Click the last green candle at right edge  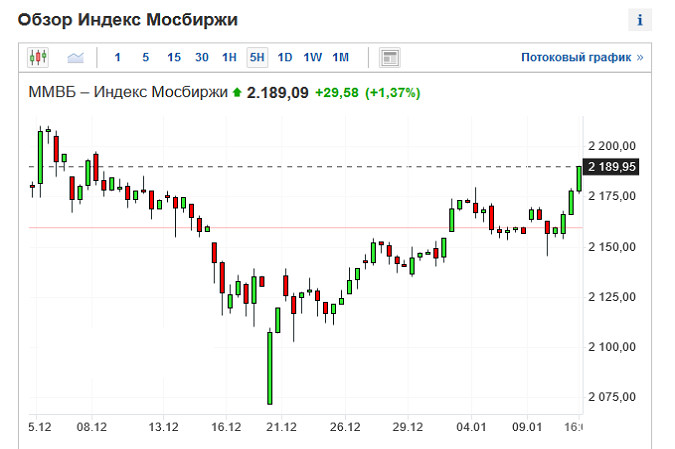tap(579, 179)
